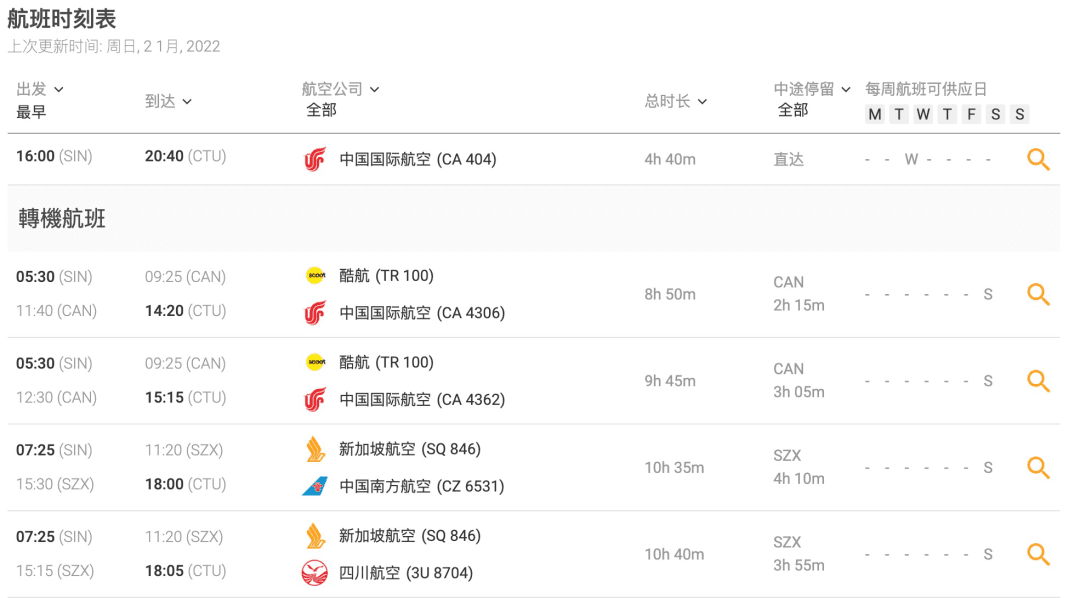Open the 出发 departure sort dropdown

coord(40,90)
